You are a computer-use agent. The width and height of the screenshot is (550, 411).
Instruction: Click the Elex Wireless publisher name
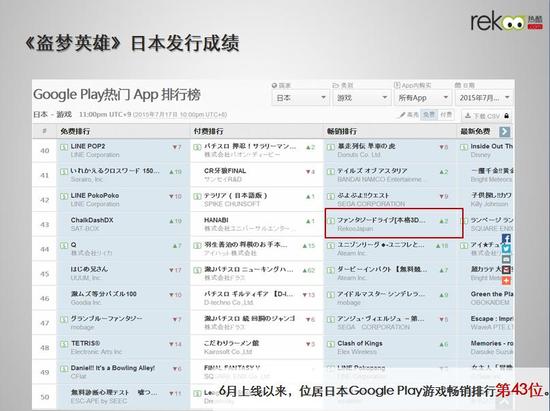tap(357, 352)
